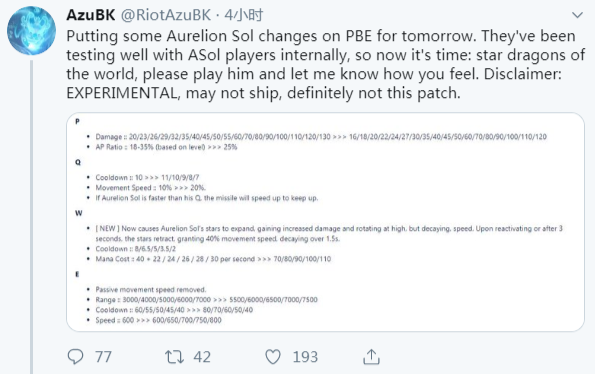This screenshot has width=595, height=374.
Task: Click the EXPERIMENTAL disclaimer line of tweet
Action: point(263,93)
